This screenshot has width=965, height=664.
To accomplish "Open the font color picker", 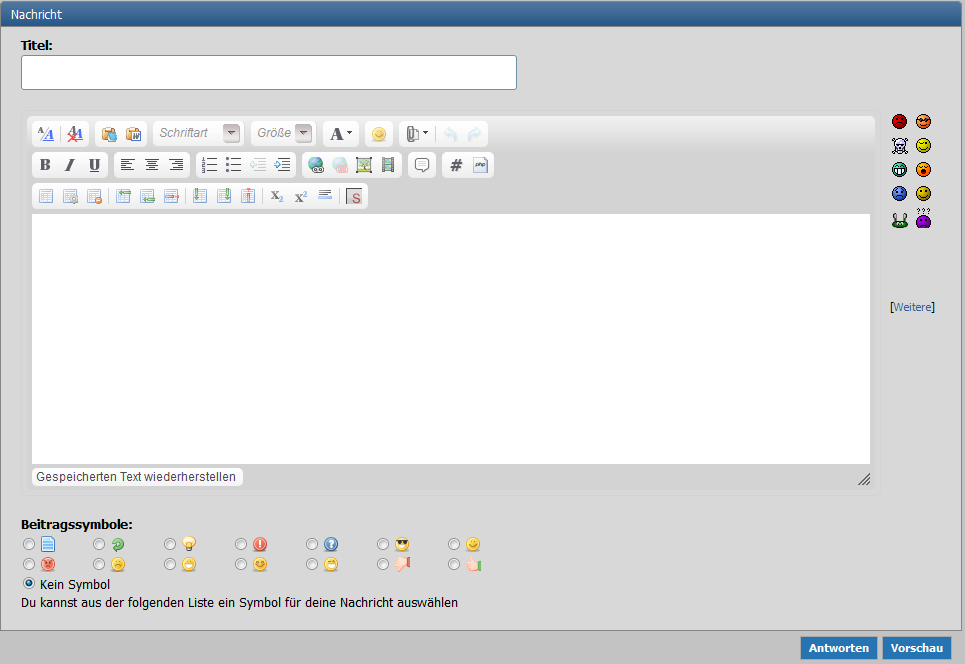I will (341, 133).
